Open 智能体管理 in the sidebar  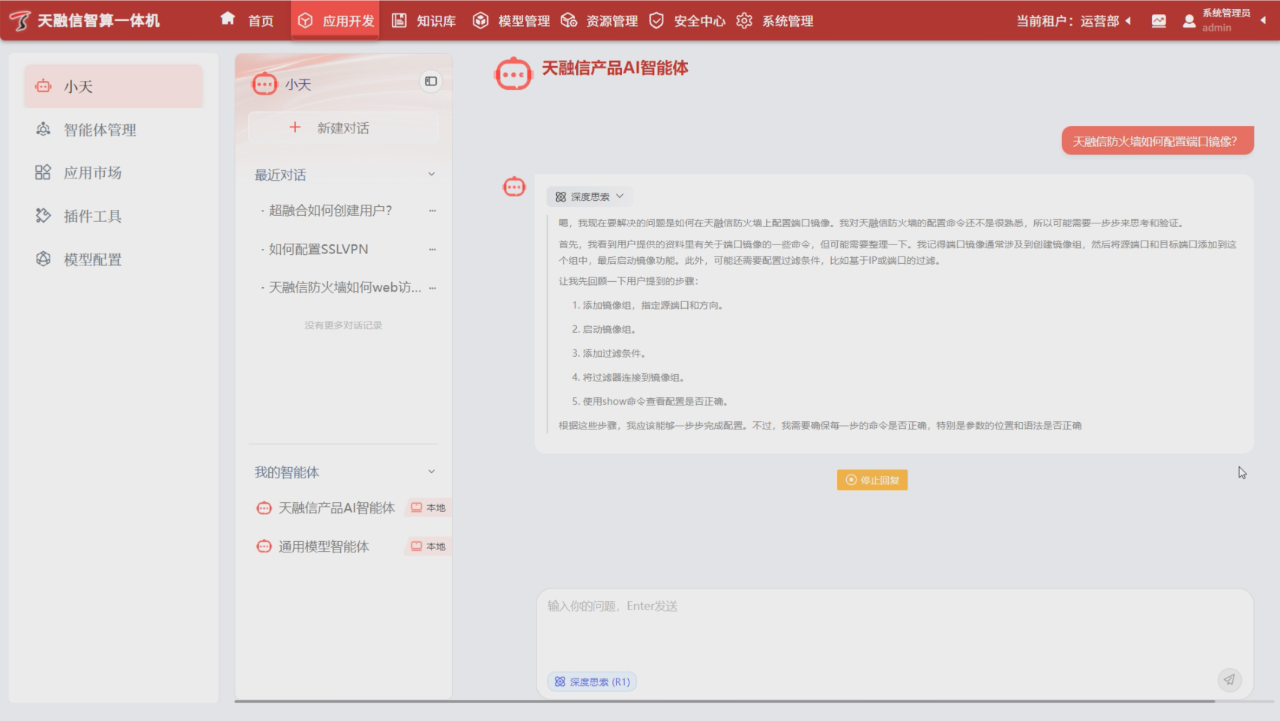[x=100, y=130]
